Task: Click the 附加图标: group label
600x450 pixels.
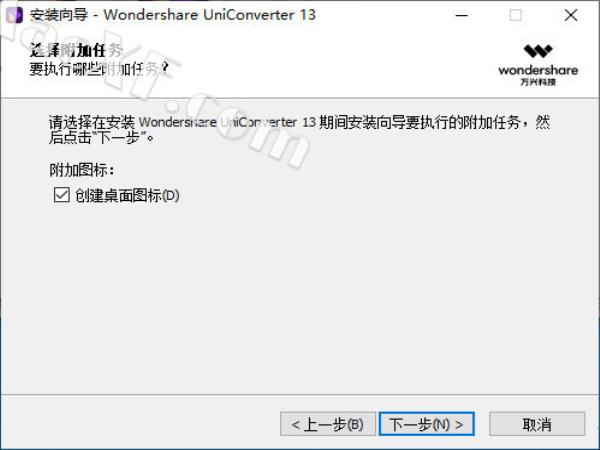Action: [x=82, y=170]
